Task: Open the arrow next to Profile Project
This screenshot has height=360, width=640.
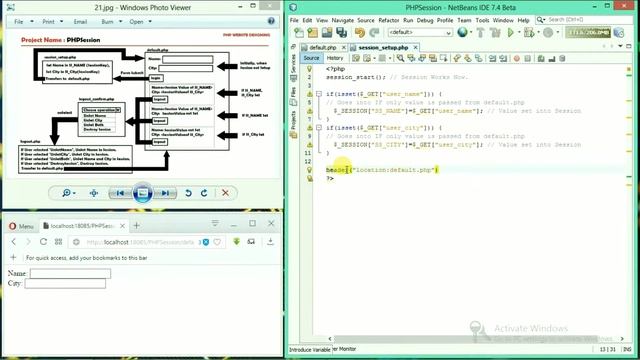Action: click(x=558, y=32)
